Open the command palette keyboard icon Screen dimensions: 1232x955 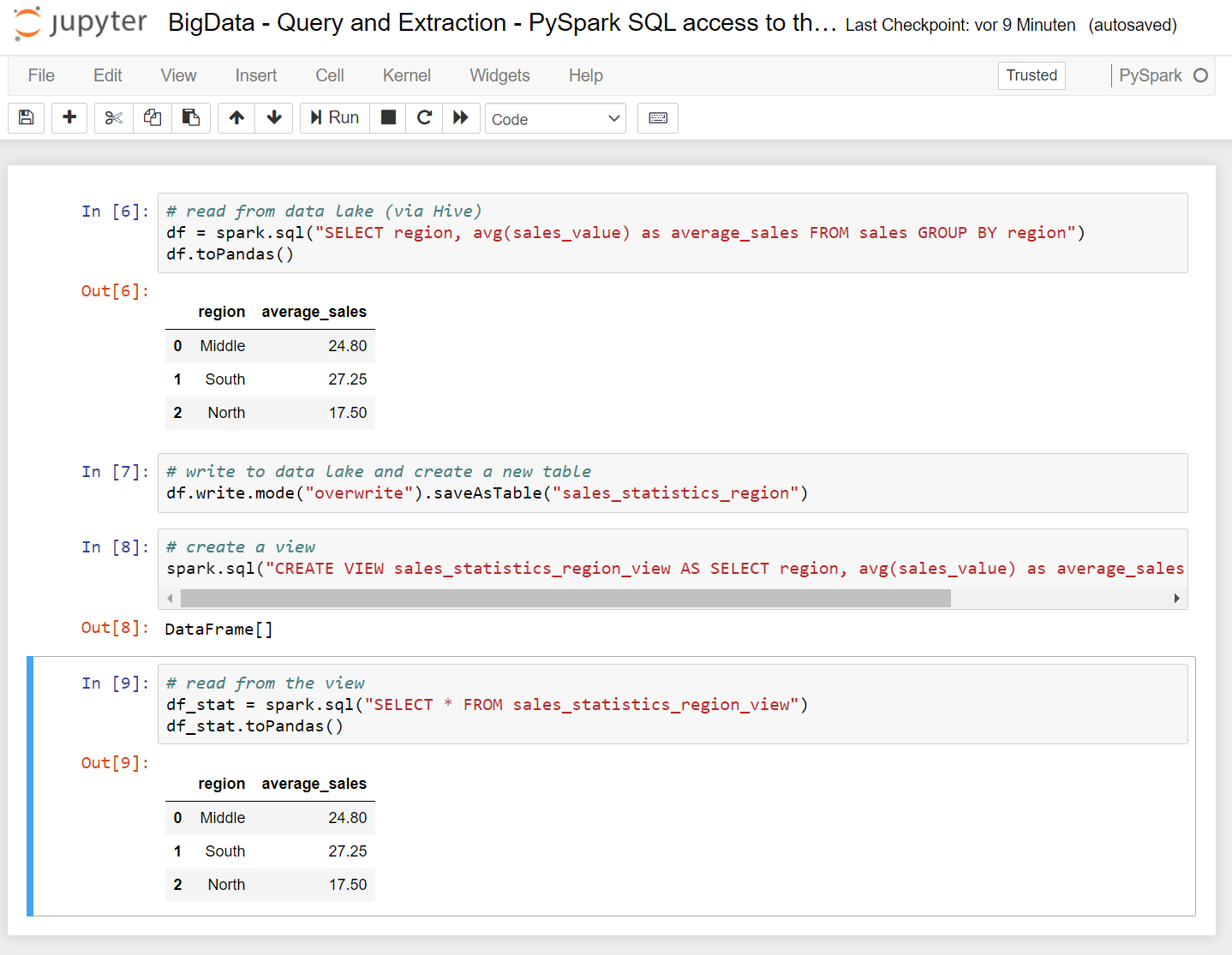[x=658, y=118]
